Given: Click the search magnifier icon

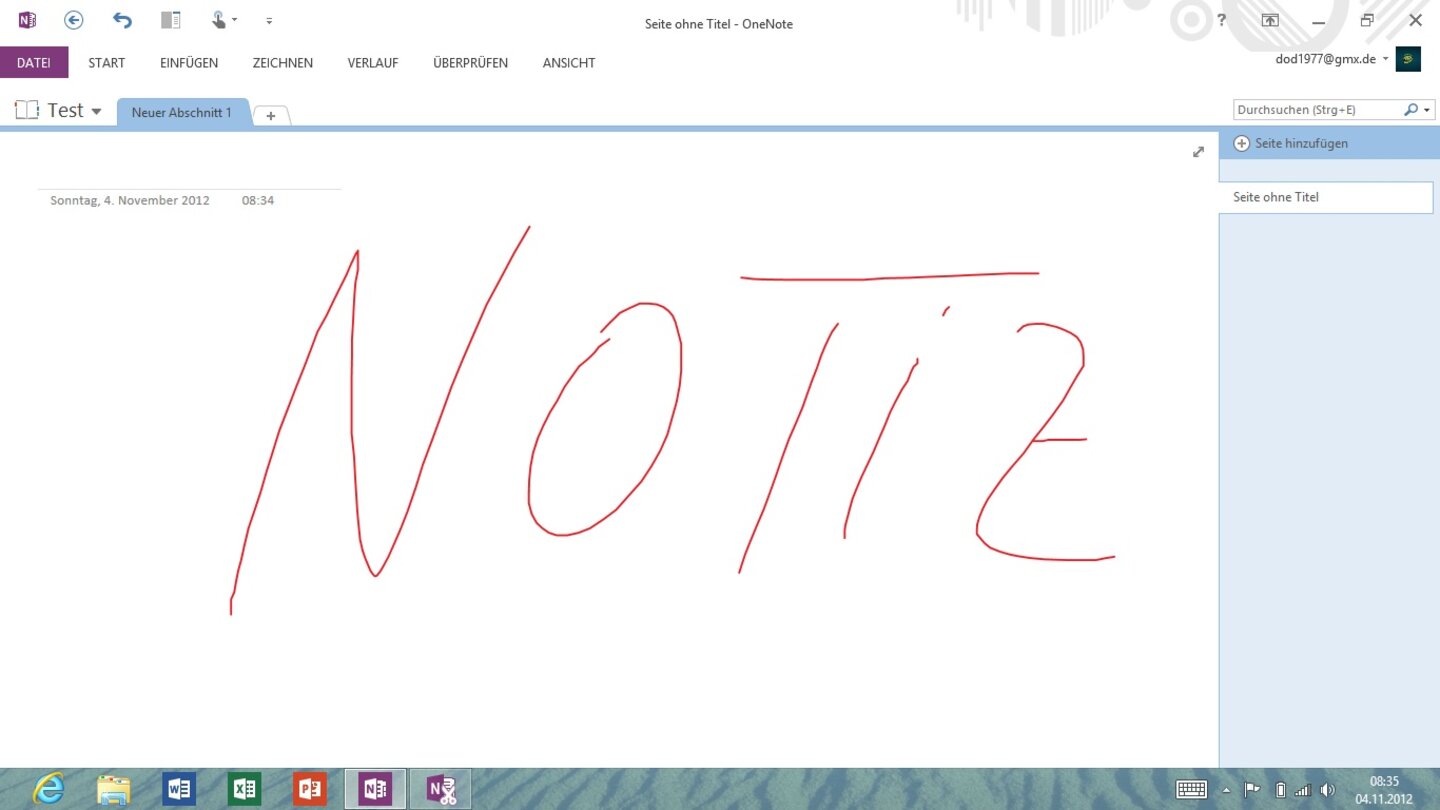Looking at the screenshot, I should pos(1411,110).
